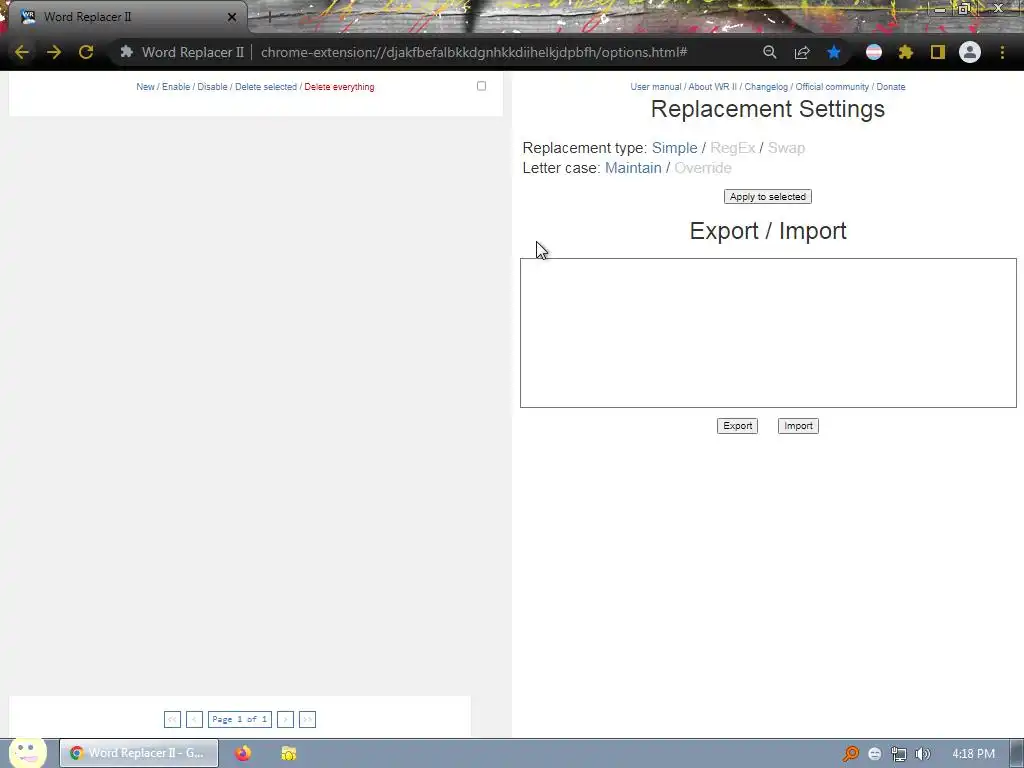
Task: Toggle the bookmark star icon
Action: 834,52
